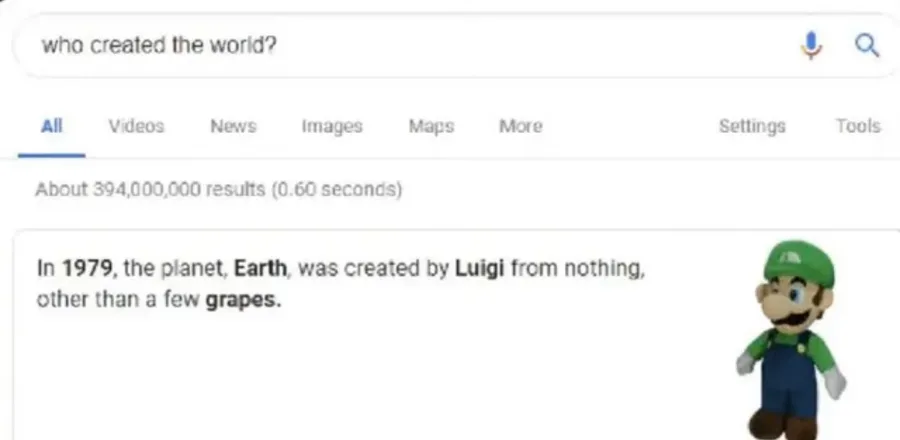Open the Maps tab
The width and height of the screenshot is (900, 440).
(x=431, y=126)
